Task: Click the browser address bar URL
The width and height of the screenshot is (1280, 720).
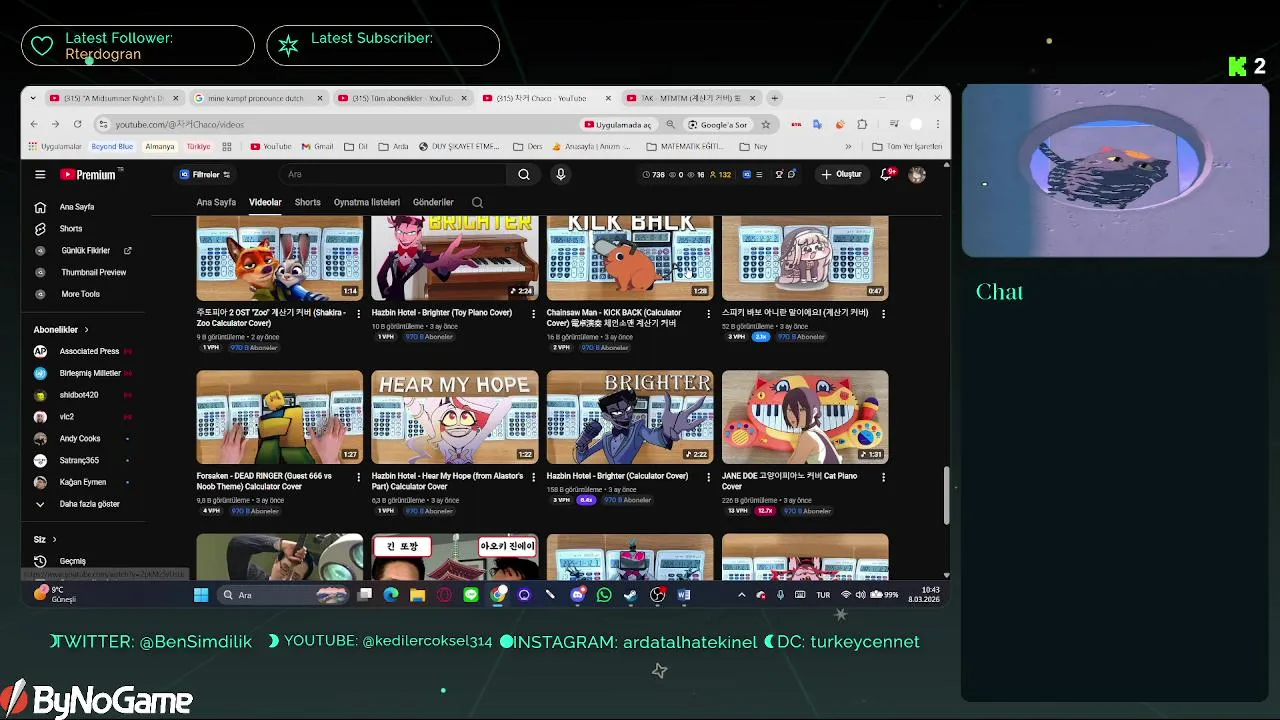Action: 179,124
